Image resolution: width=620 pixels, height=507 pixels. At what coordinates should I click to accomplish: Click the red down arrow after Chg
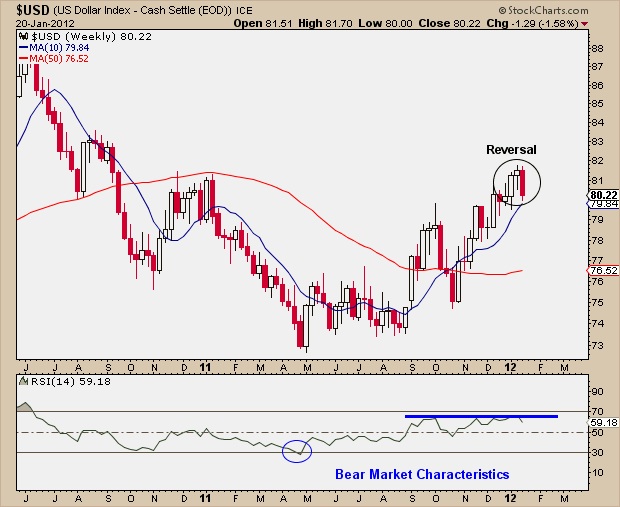pyautogui.click(x=584, y=24)
